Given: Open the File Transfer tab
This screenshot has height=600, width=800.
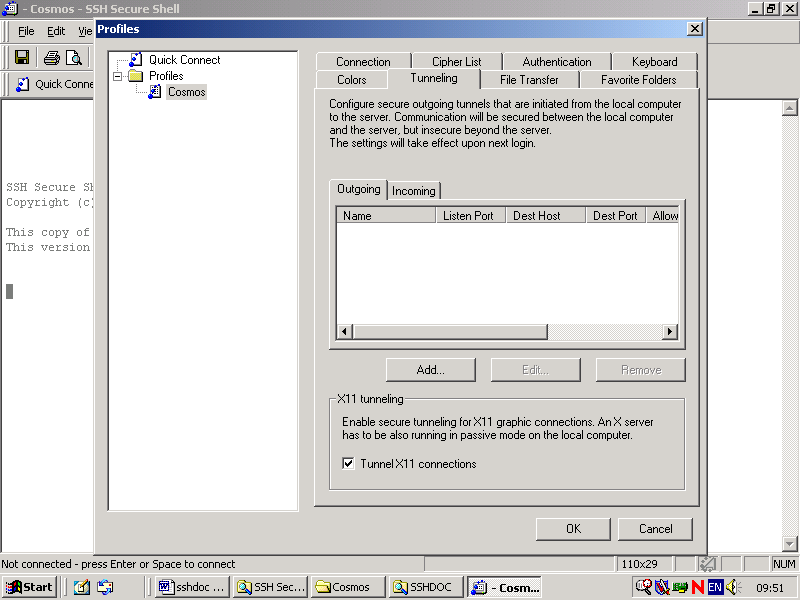Looking at the screenshot, I should (x=529, y=80).
